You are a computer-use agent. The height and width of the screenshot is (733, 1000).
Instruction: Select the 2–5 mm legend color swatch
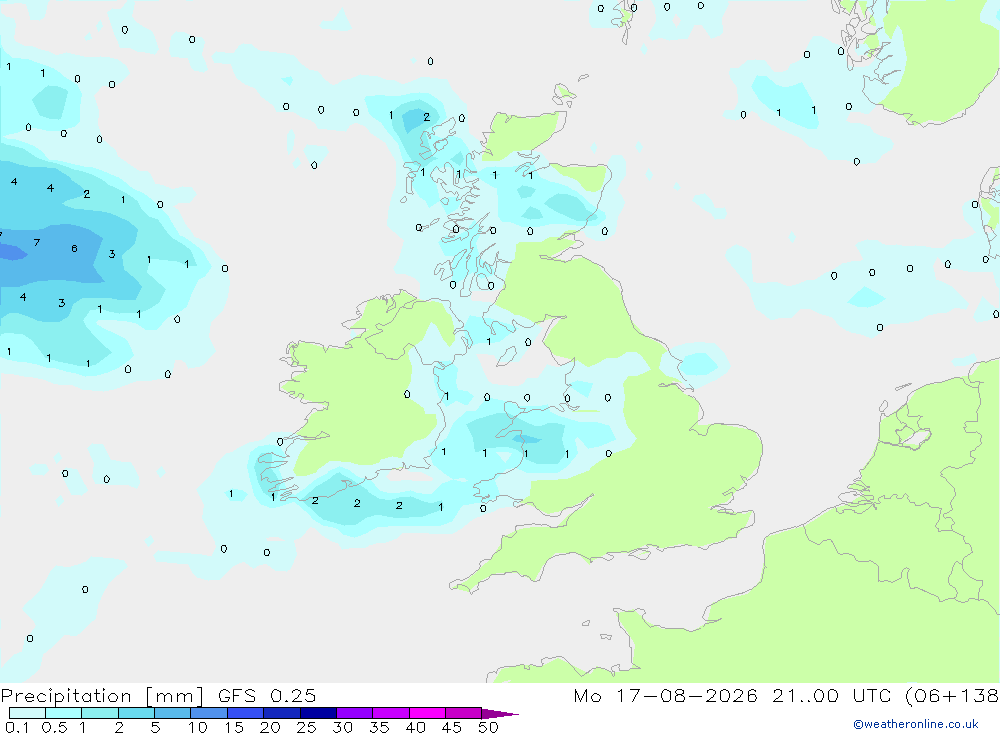(136, 713)
